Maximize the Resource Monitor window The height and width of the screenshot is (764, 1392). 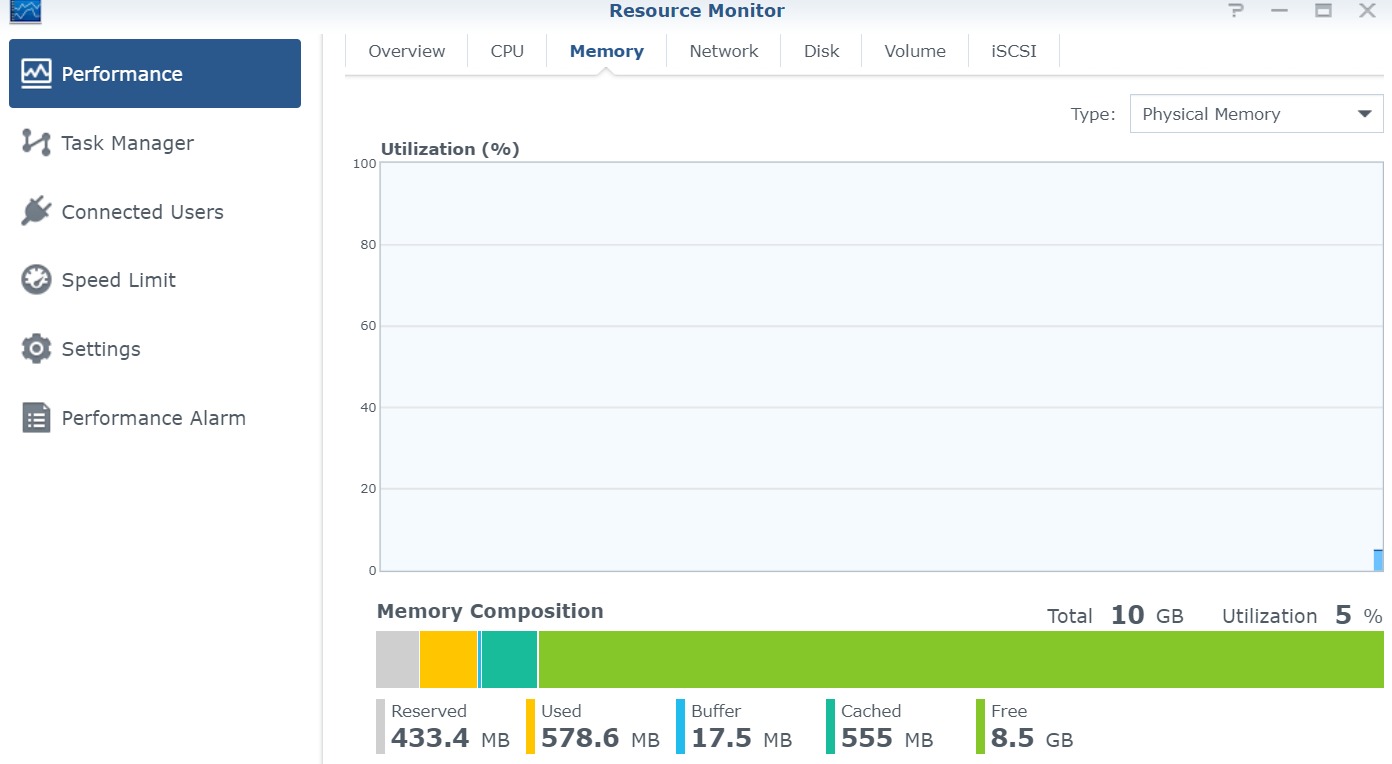point(1323,11)
